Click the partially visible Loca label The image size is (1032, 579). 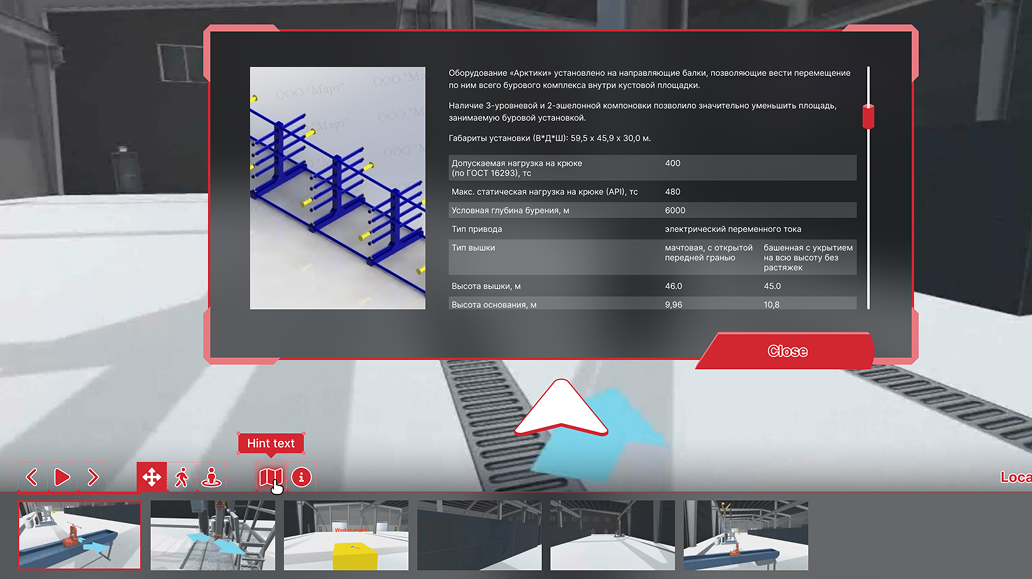pos(1015,477)
